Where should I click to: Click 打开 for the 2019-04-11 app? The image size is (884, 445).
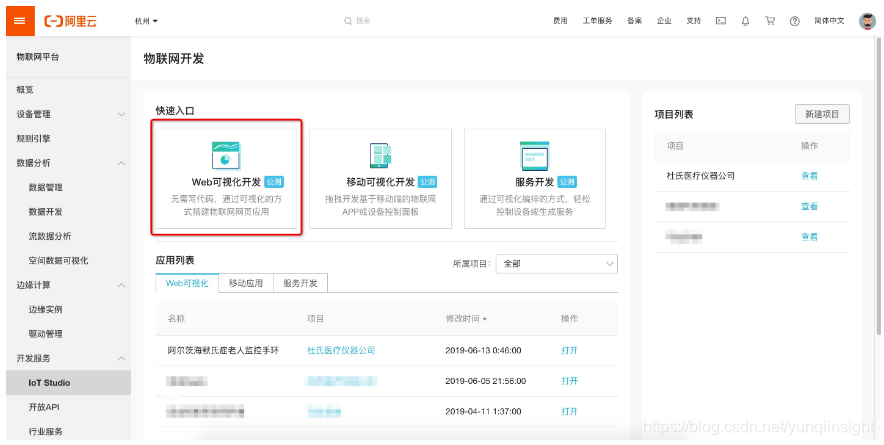569,411
